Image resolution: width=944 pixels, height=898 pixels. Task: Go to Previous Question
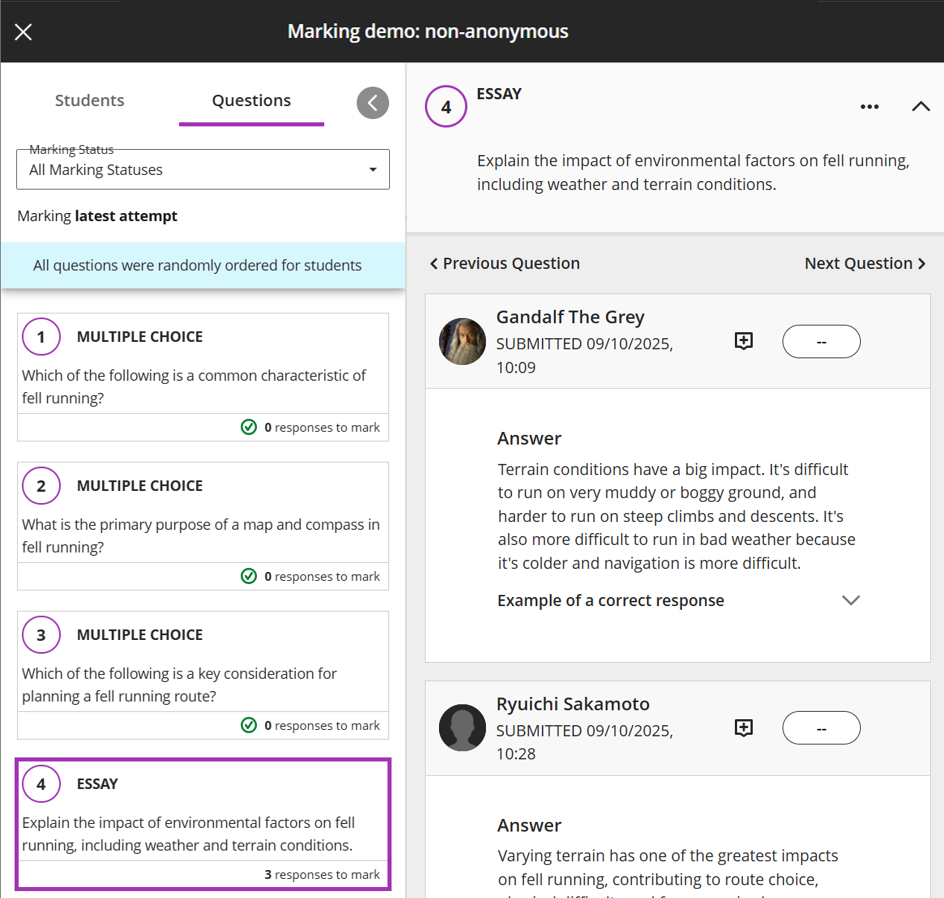(505, 263)
